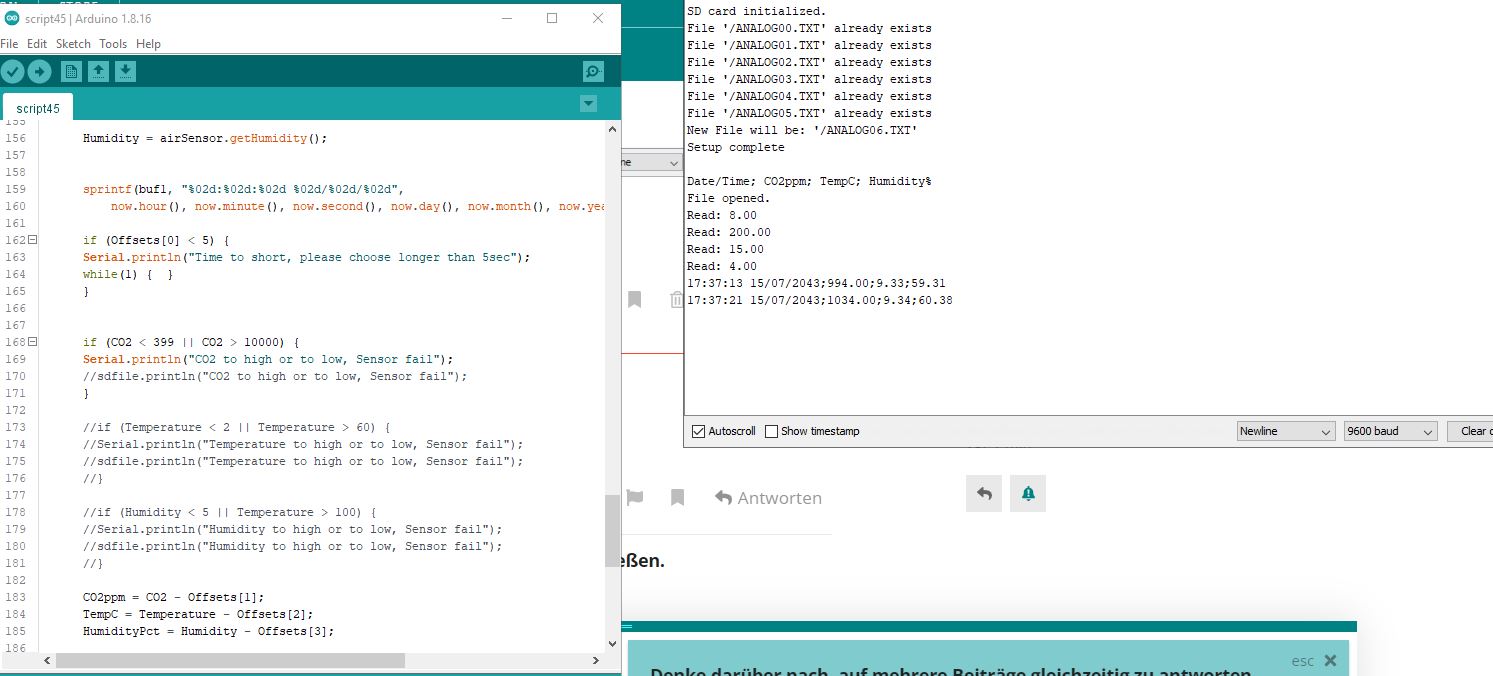The height and width of the screenshot is (676, 1493).
Task: Change the 9600 baud rate dropdown
Action: (x=1390, y=430)
